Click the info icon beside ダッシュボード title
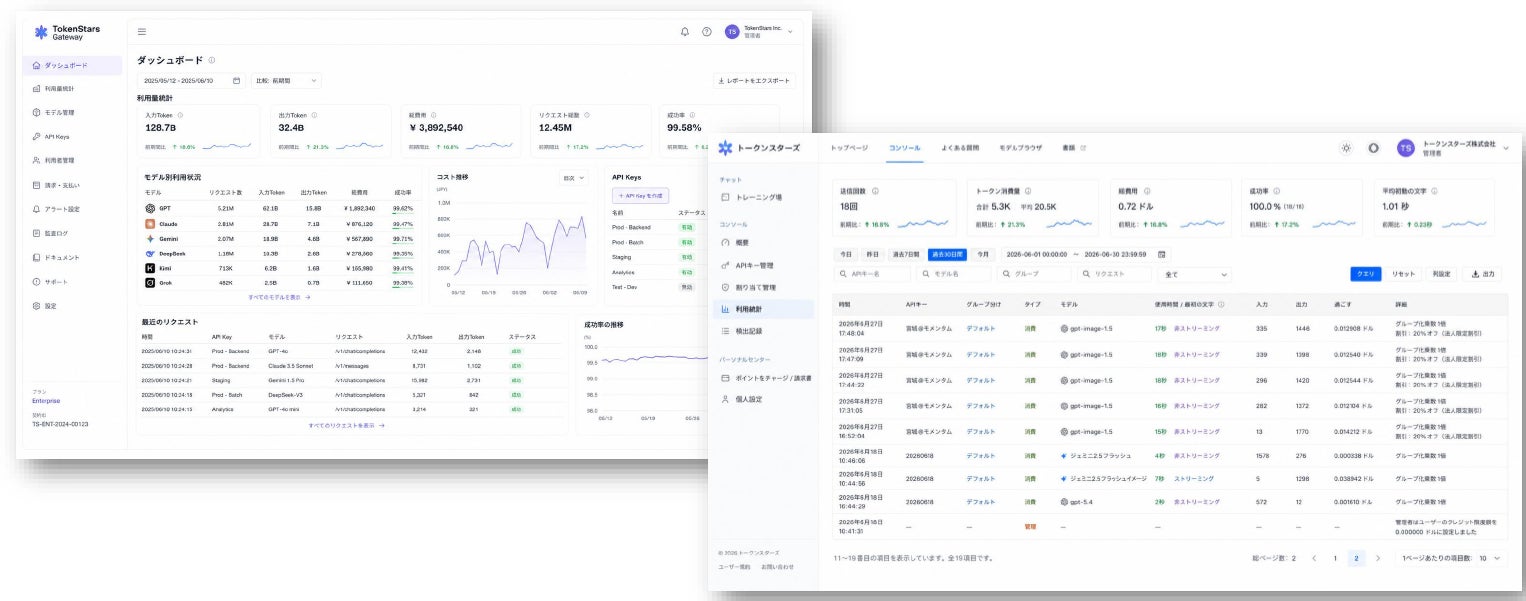This screenshot has width=1526, height=601. [212, 60]
